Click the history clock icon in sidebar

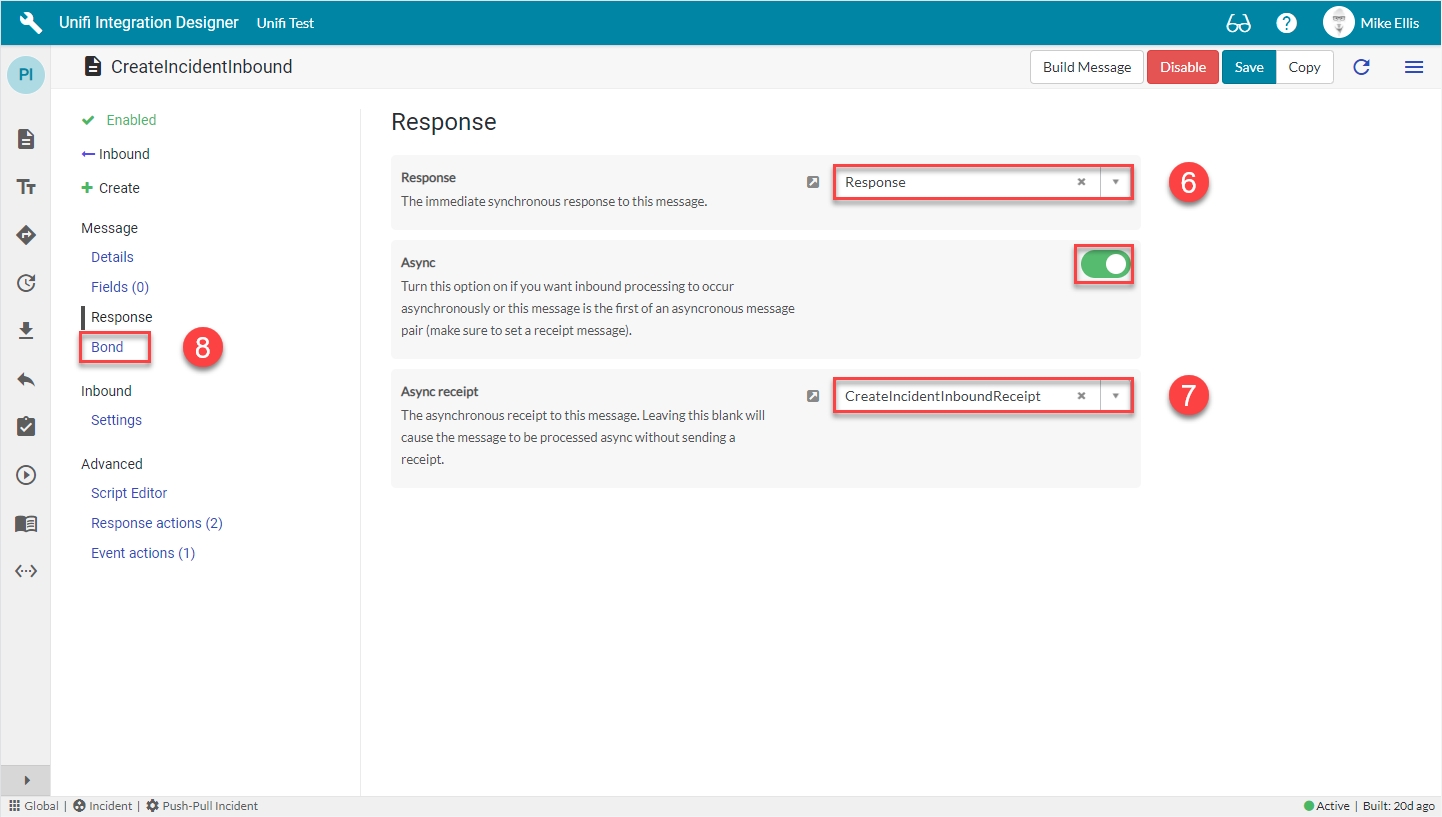tap(26, 283)
